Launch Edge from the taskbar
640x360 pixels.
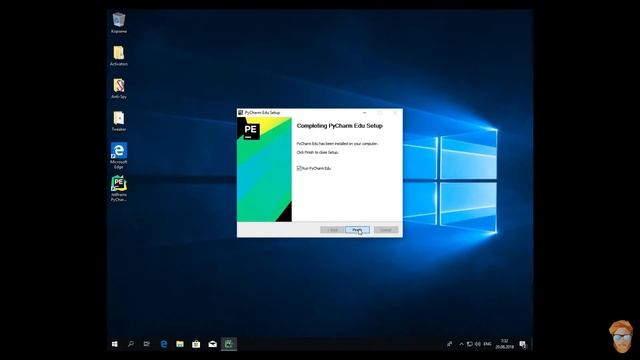(164, 344)
